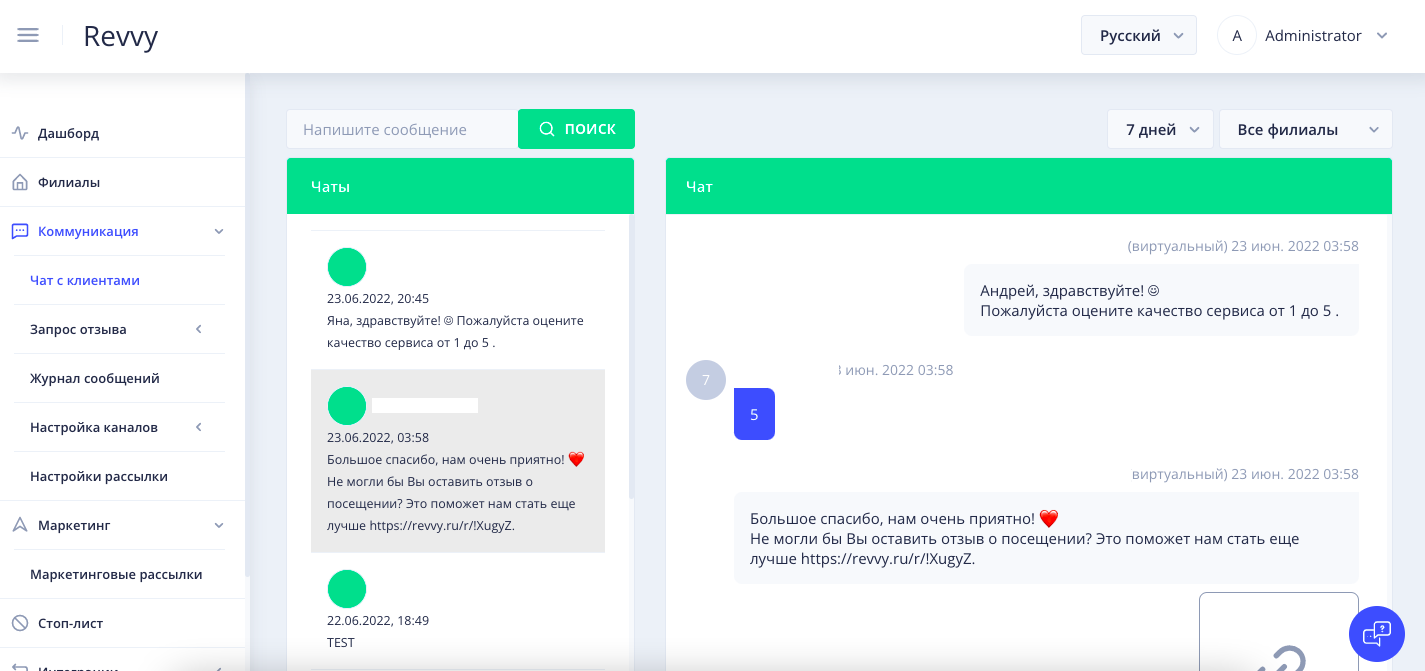Screen dimensions: 1425x671
Task: Expand the Запрос отзыва submenu
Action: coord(198,329)
